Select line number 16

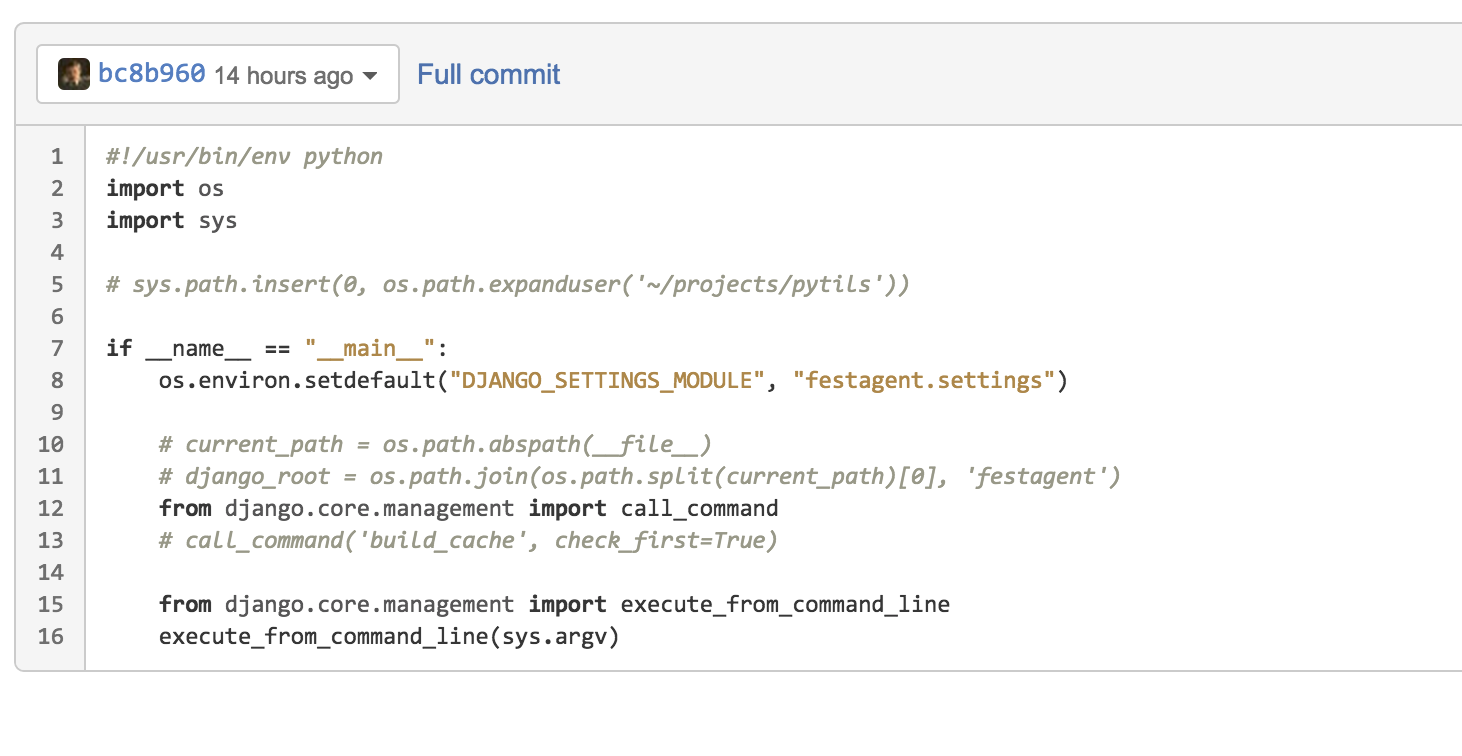51,636
